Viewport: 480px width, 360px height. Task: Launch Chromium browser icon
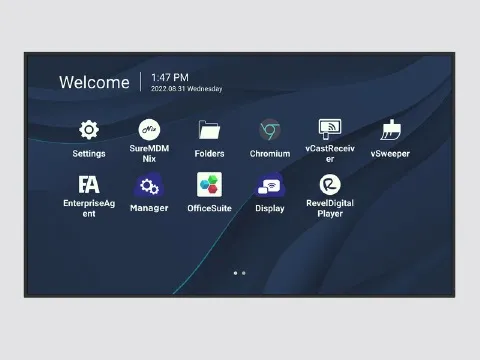click(x=270, y=129)
